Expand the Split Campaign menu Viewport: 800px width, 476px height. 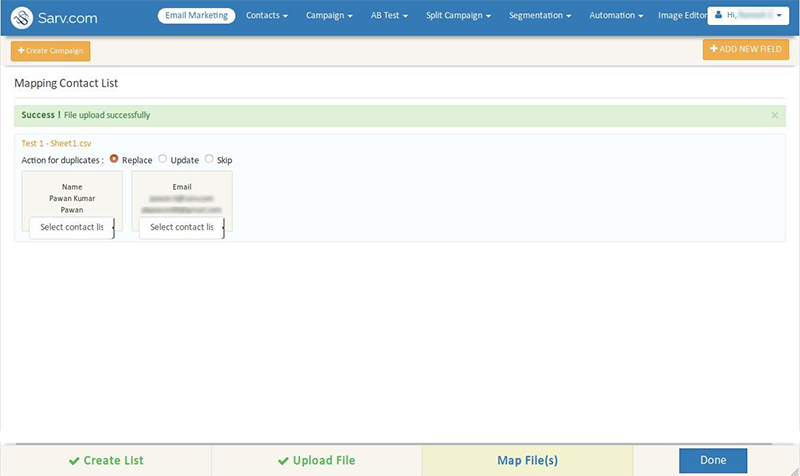pos(458,15)
